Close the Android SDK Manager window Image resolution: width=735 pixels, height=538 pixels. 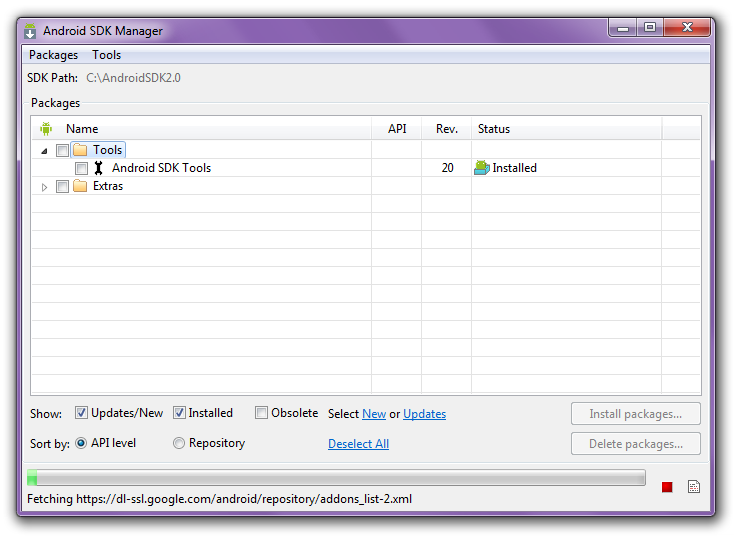[687, 28]
